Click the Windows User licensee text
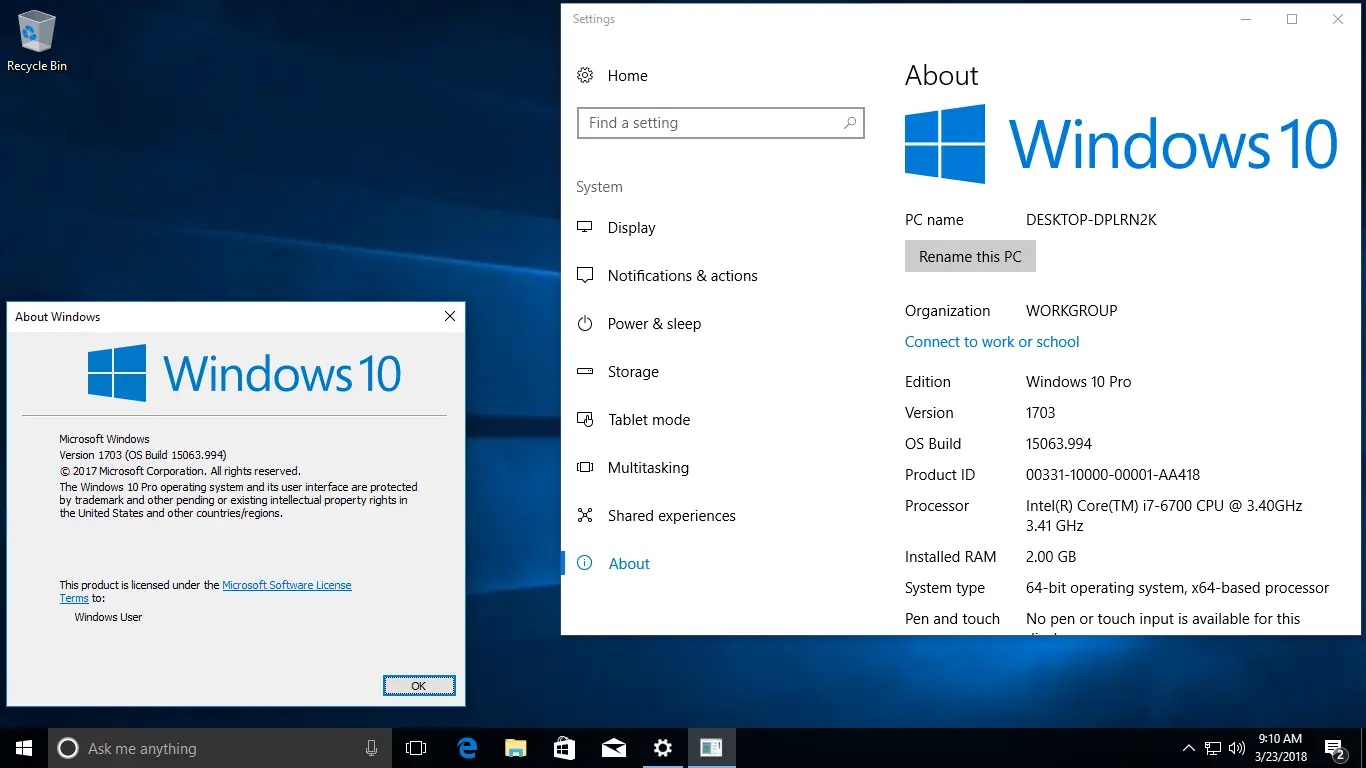This screenshot has width=1366, height=768. click(108, 617)
